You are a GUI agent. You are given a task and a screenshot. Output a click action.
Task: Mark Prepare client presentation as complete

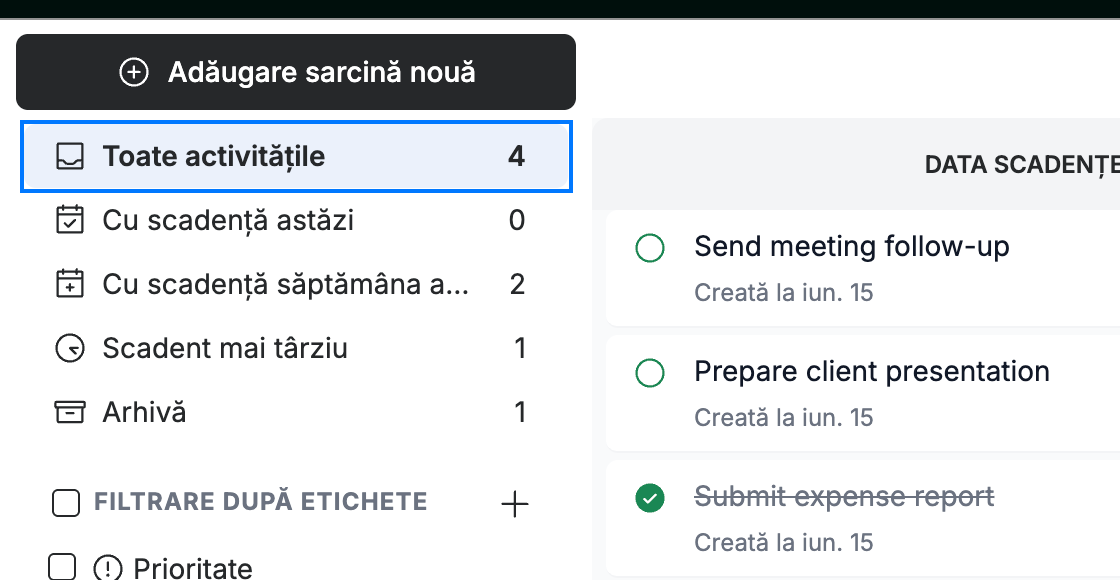650,373
